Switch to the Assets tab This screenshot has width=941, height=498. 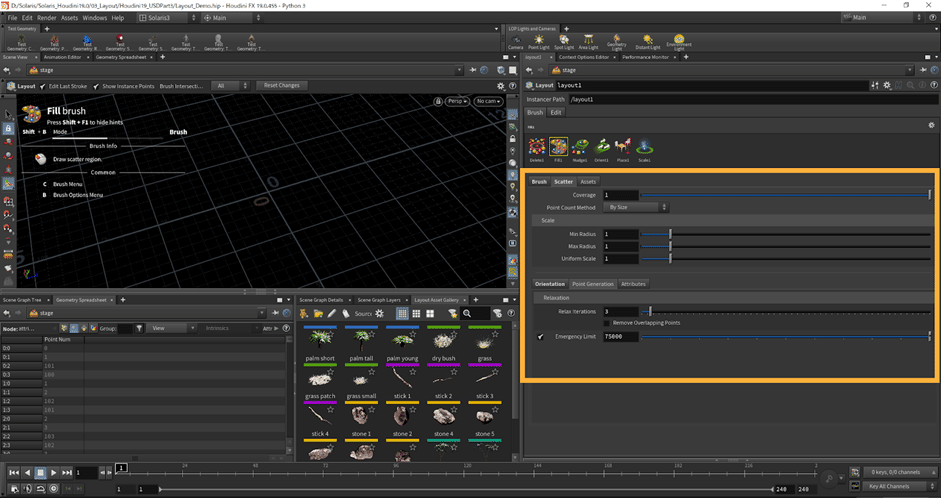click(588, 182)
